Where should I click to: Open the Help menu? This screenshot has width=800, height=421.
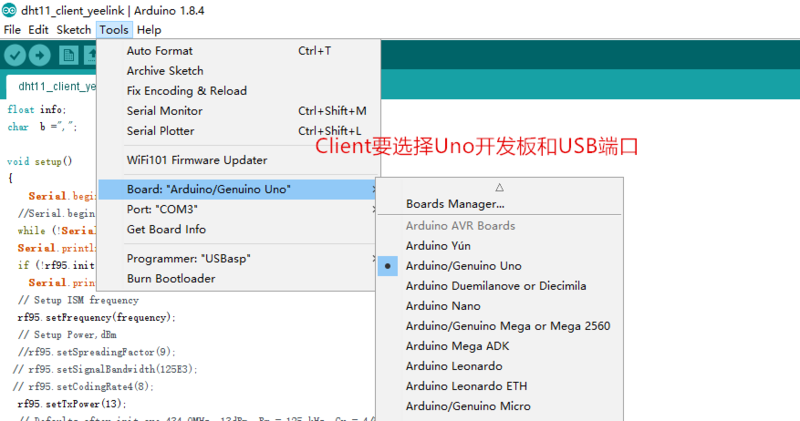(x=149, y=30)
